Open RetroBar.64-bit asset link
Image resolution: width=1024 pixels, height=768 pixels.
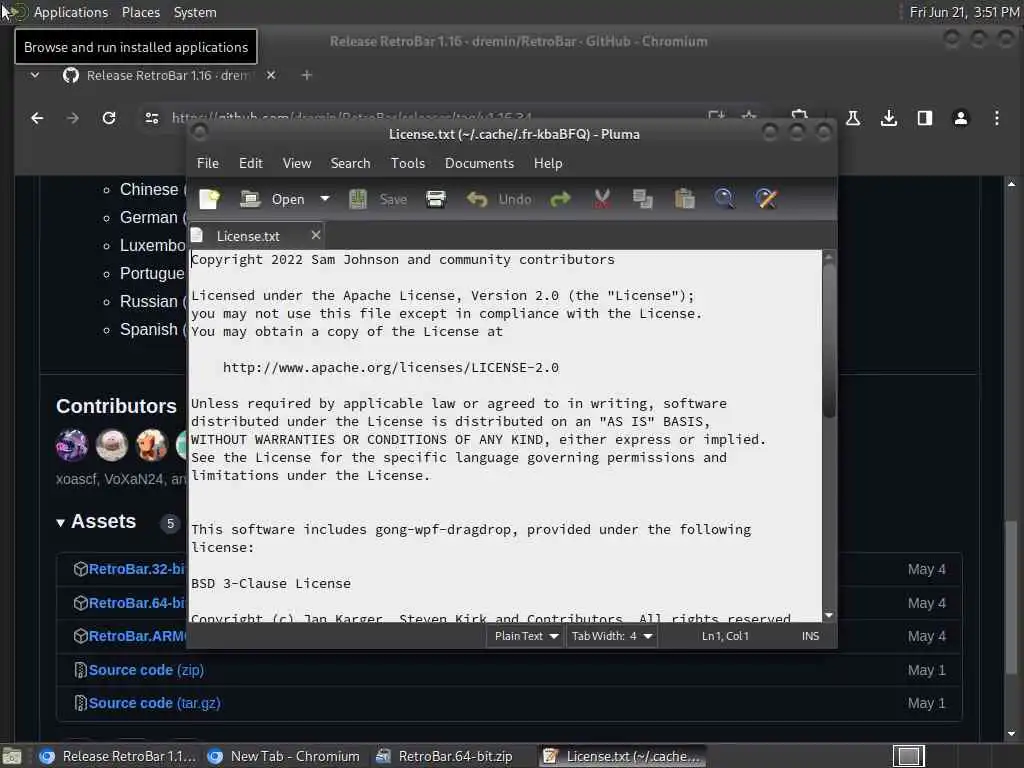click(x=136, y=603)
